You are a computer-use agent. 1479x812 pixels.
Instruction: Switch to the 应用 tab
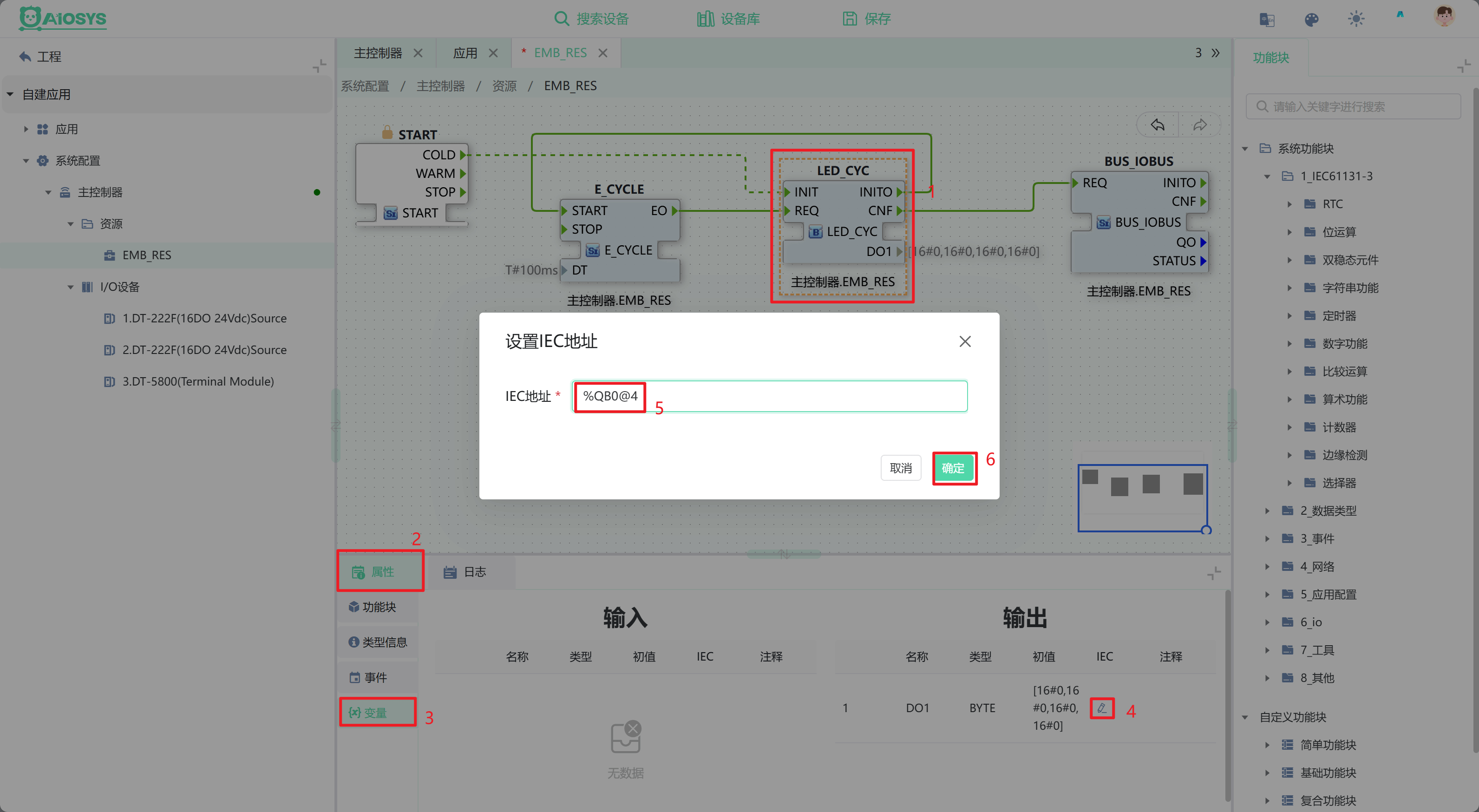point(465,53)
